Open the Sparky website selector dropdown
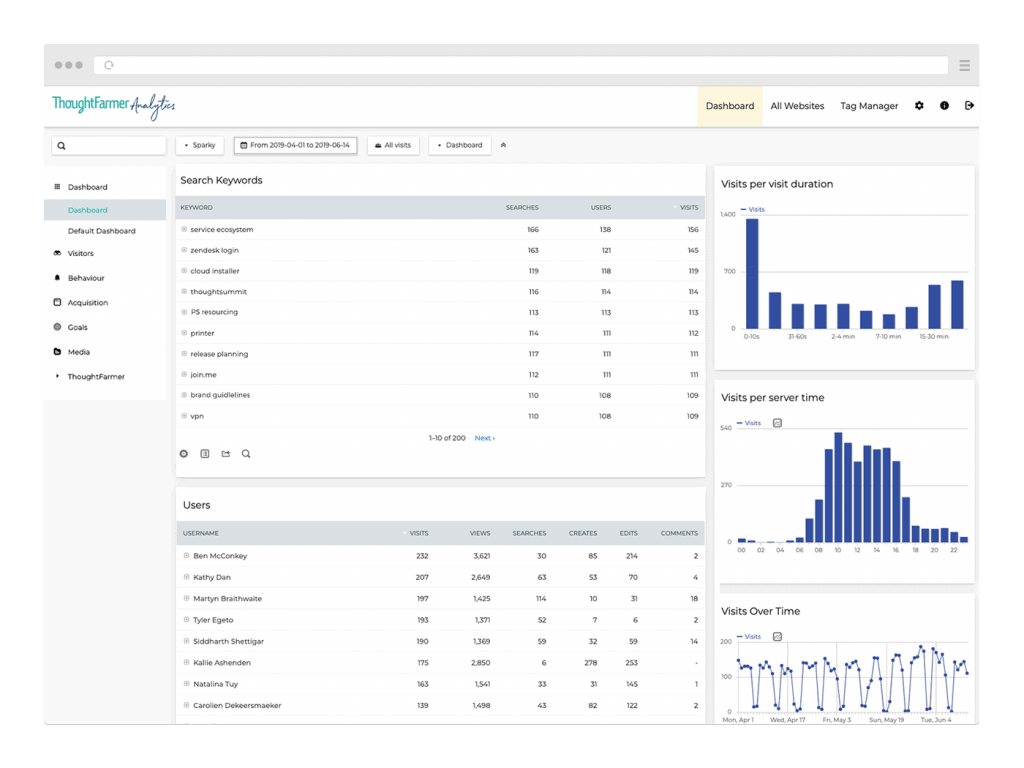1024x768 pixels. 200,145
